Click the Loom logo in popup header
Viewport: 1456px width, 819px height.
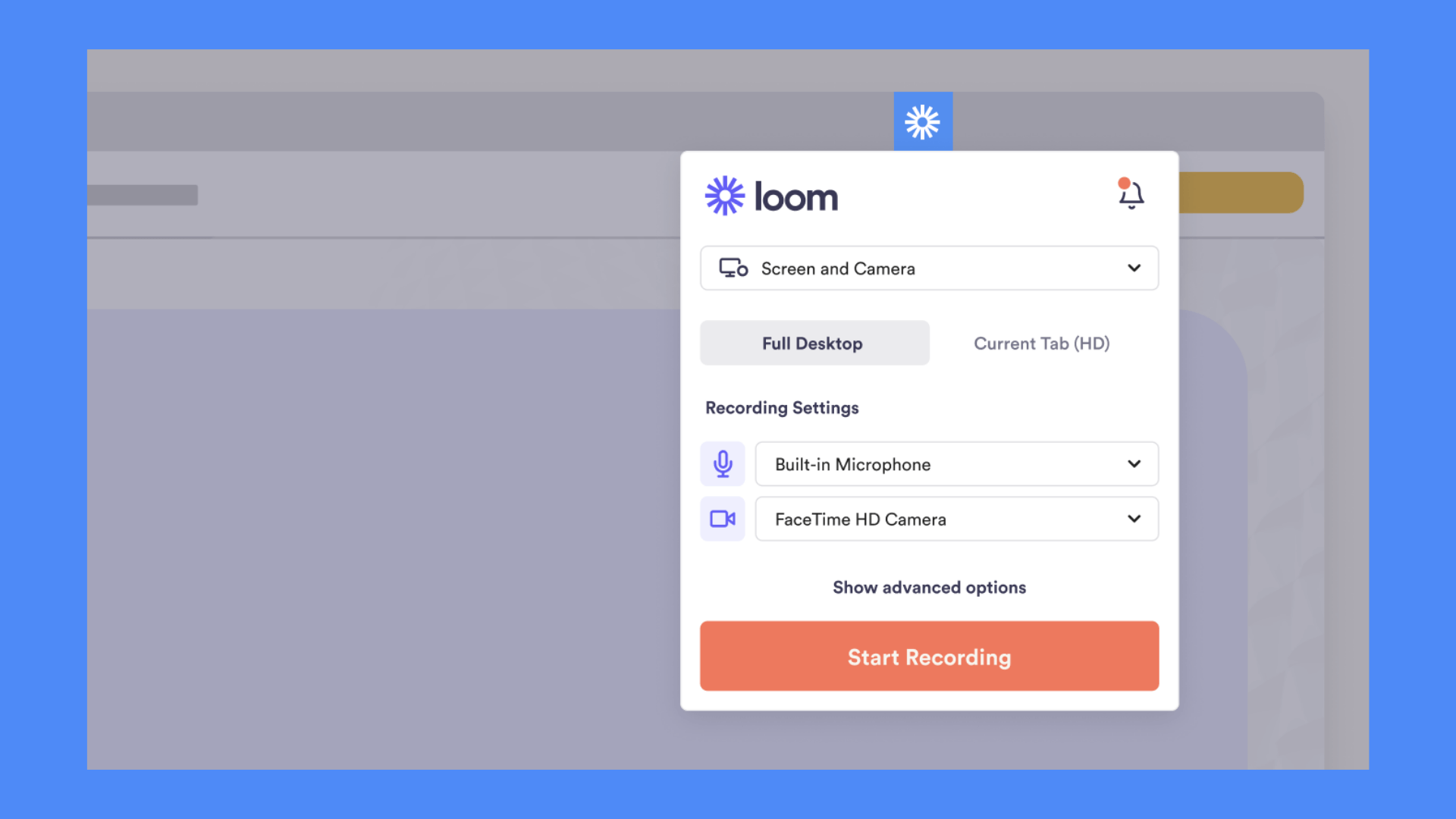[725, 196]
